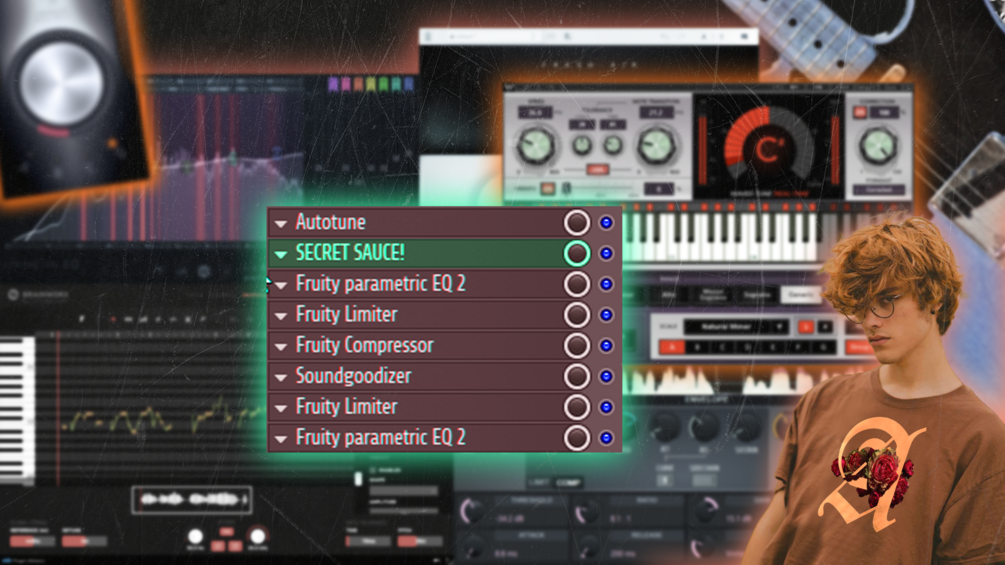Open the SECRET SAUCE! slot arrow menu
This screenshot has height=565, width=1005.
(281, 254)
